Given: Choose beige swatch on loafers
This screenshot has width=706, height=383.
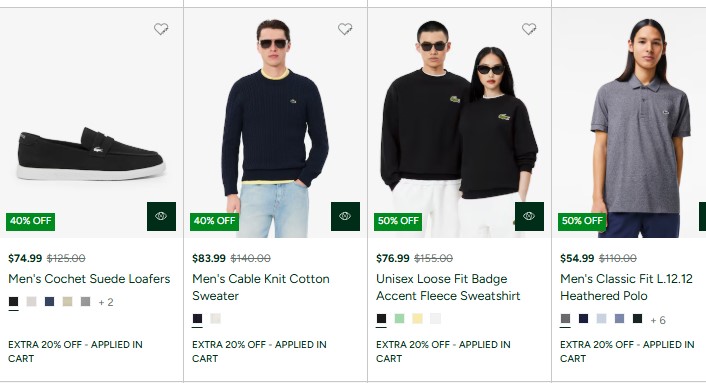Looking at the screenshot, I should pyautogui.click(x=68, y=302).
